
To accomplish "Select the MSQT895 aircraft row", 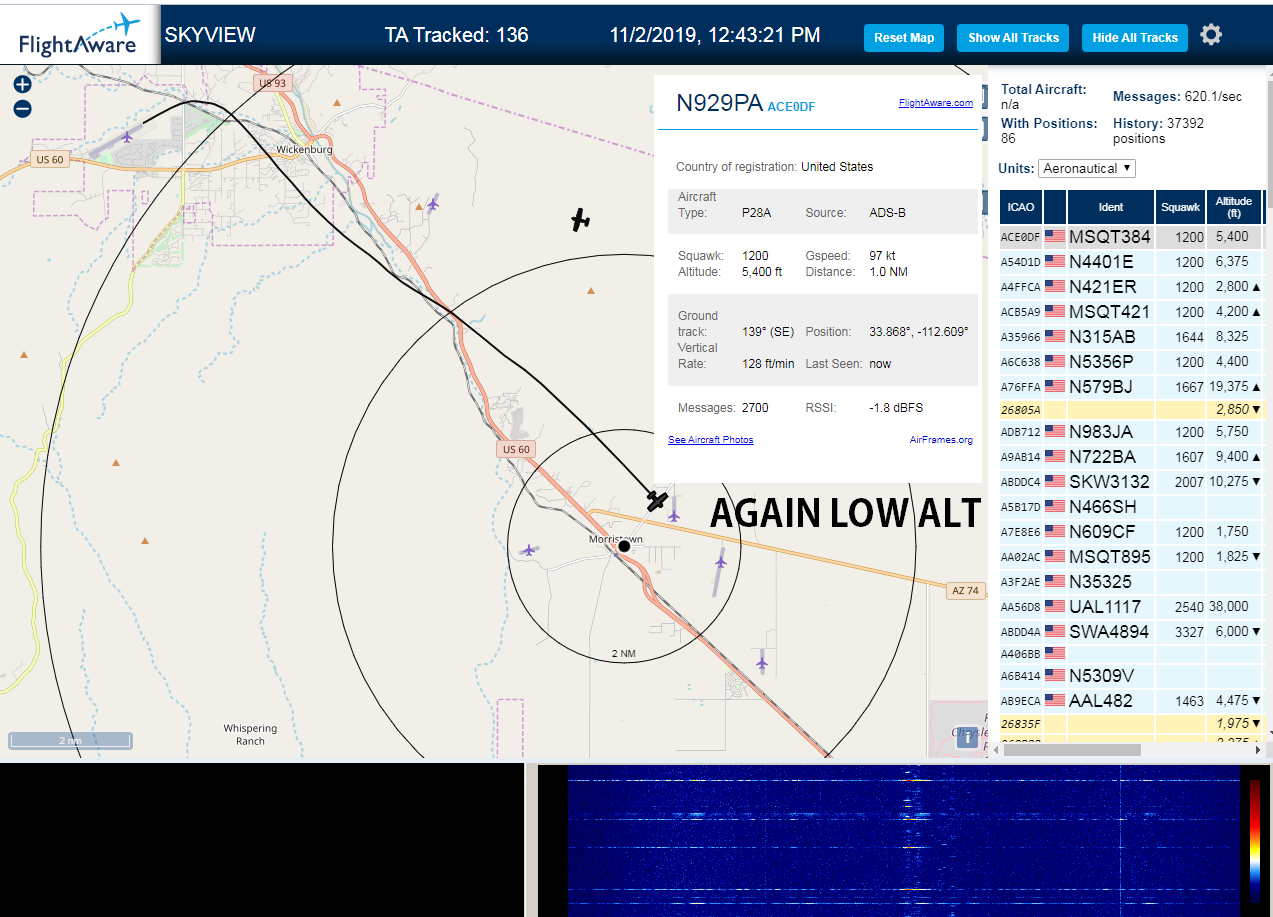I will coord(1131,557).
